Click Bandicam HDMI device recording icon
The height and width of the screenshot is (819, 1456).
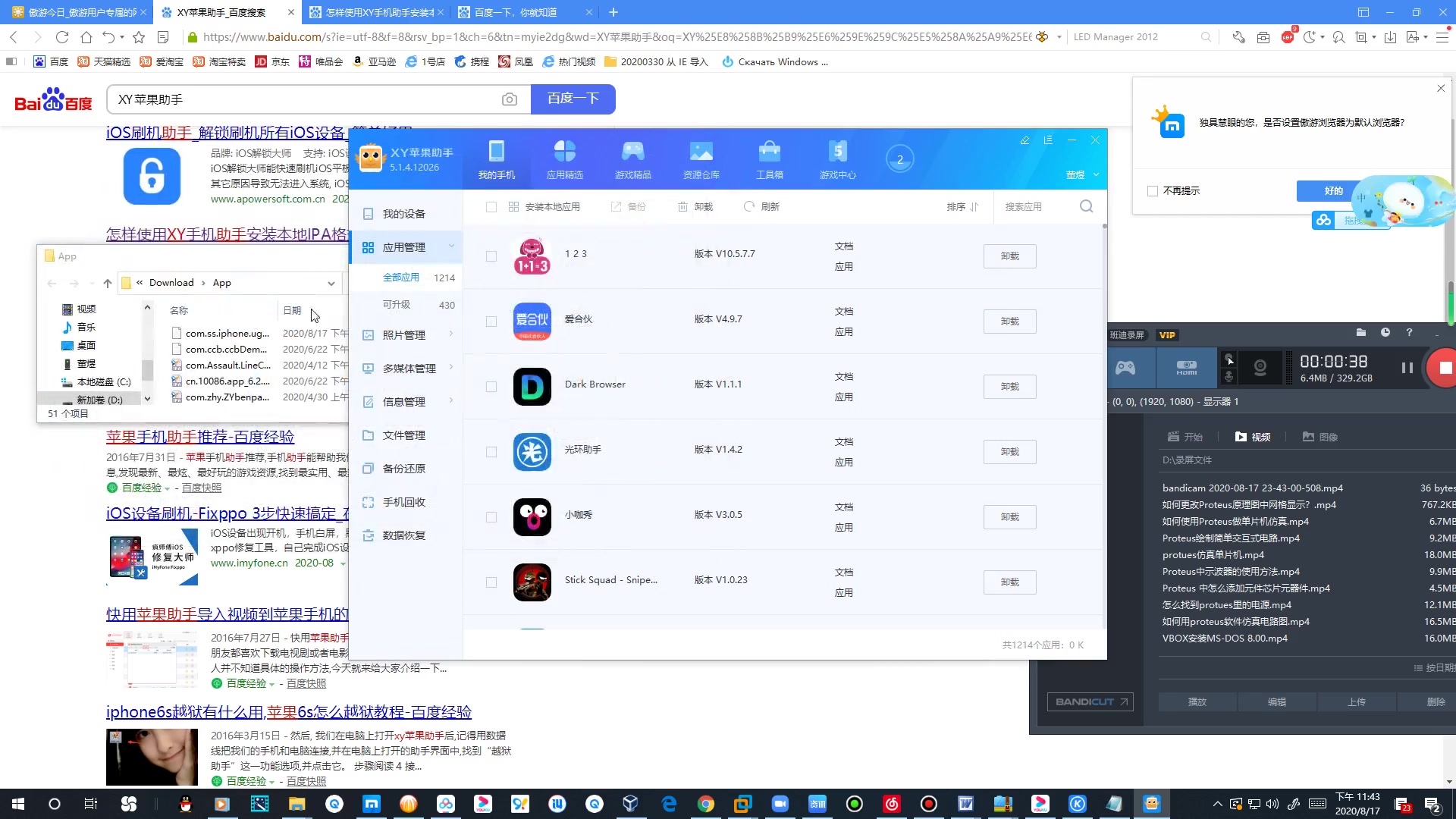1186,368
